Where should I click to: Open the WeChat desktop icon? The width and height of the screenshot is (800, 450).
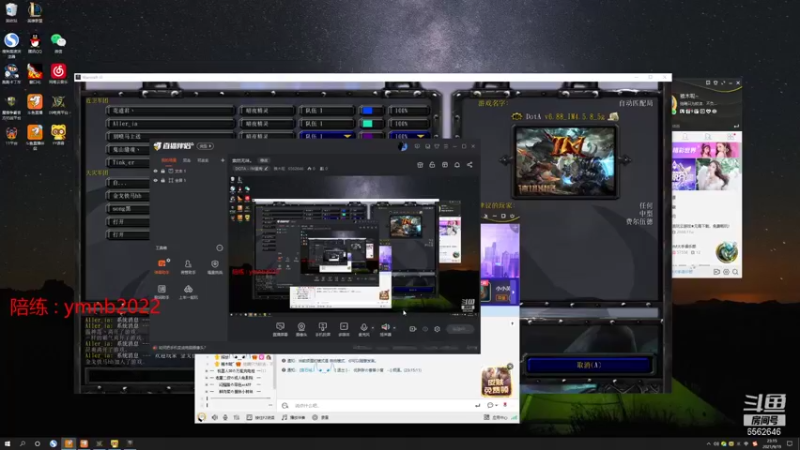click(58, 43)
